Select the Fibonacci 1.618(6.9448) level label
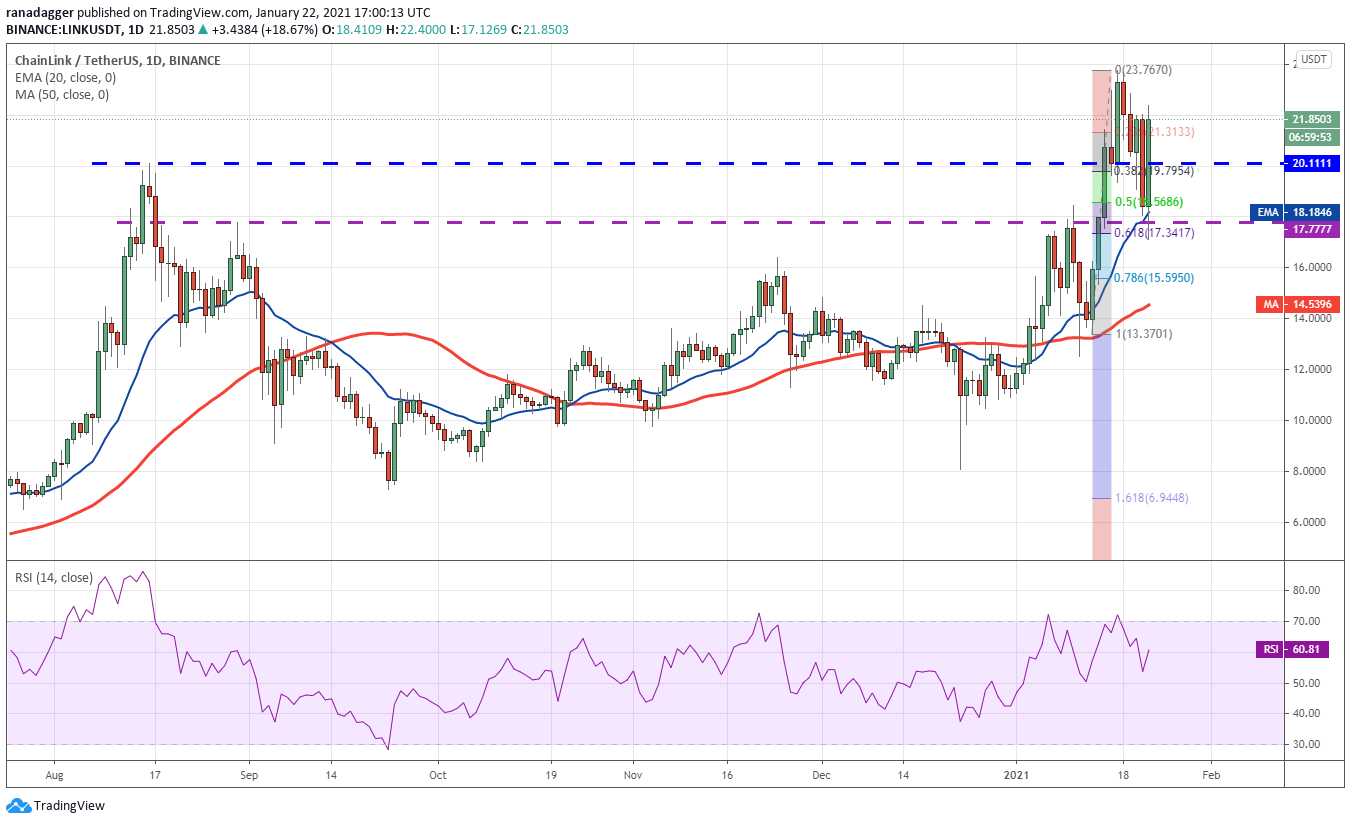 tap(1153, 498)
